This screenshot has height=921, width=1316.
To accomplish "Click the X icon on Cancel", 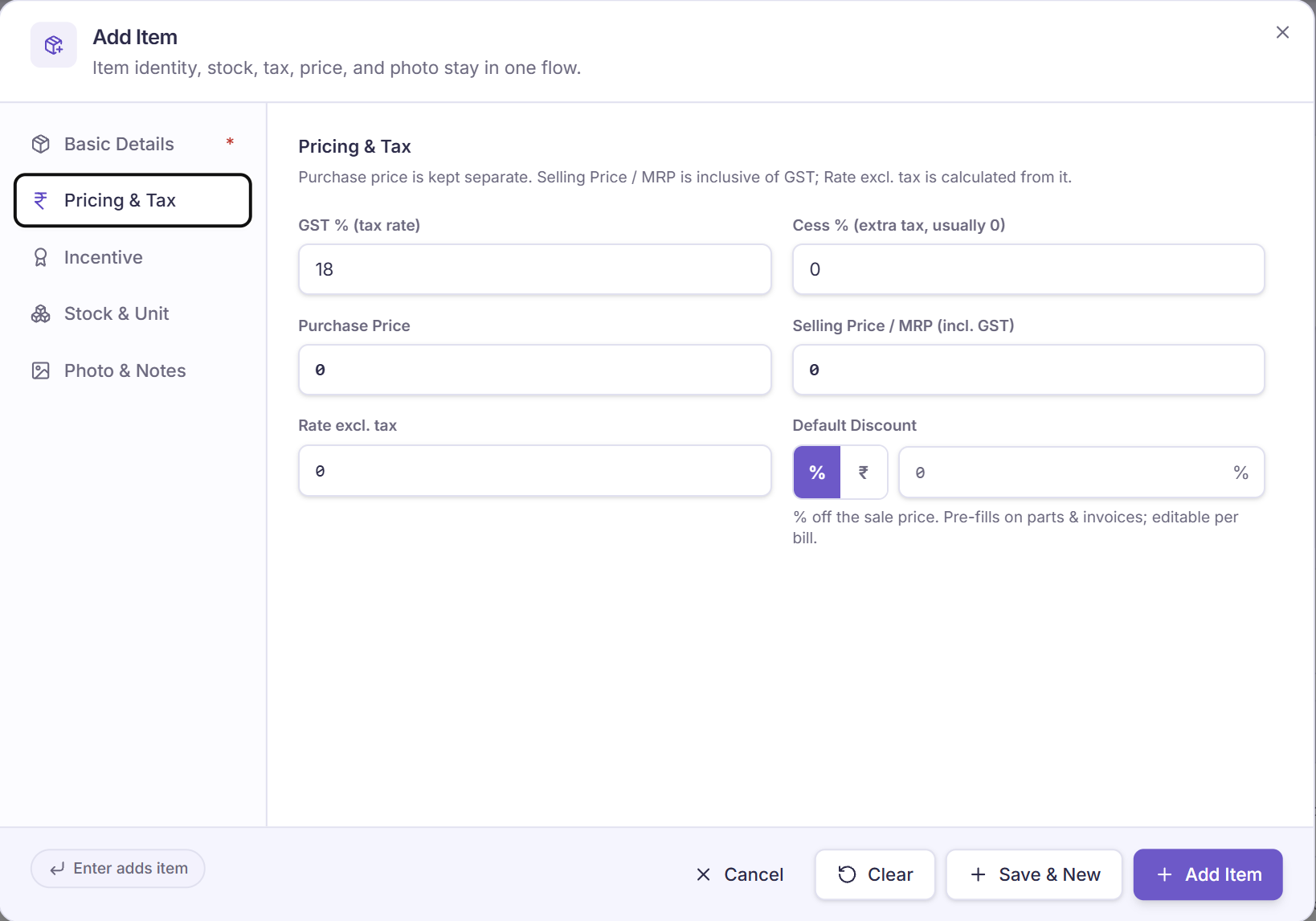I will click(703, 874).
